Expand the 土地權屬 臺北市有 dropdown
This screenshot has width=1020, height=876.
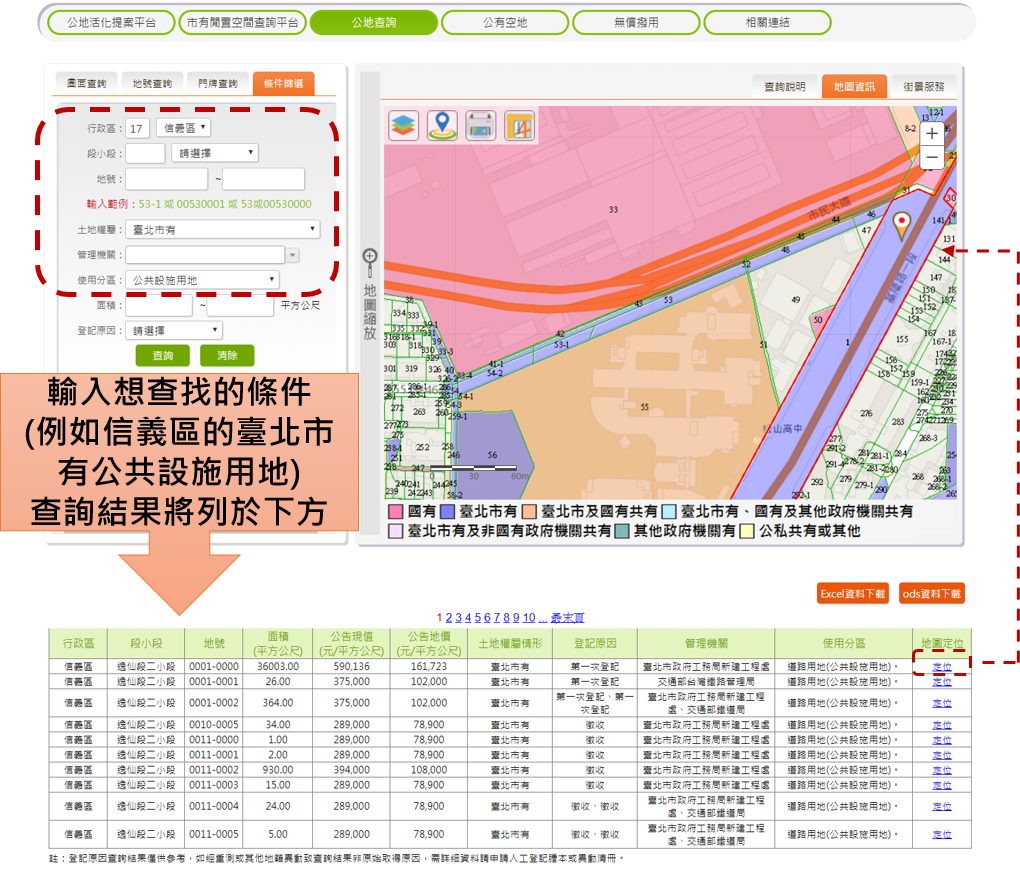click(225, 229)
